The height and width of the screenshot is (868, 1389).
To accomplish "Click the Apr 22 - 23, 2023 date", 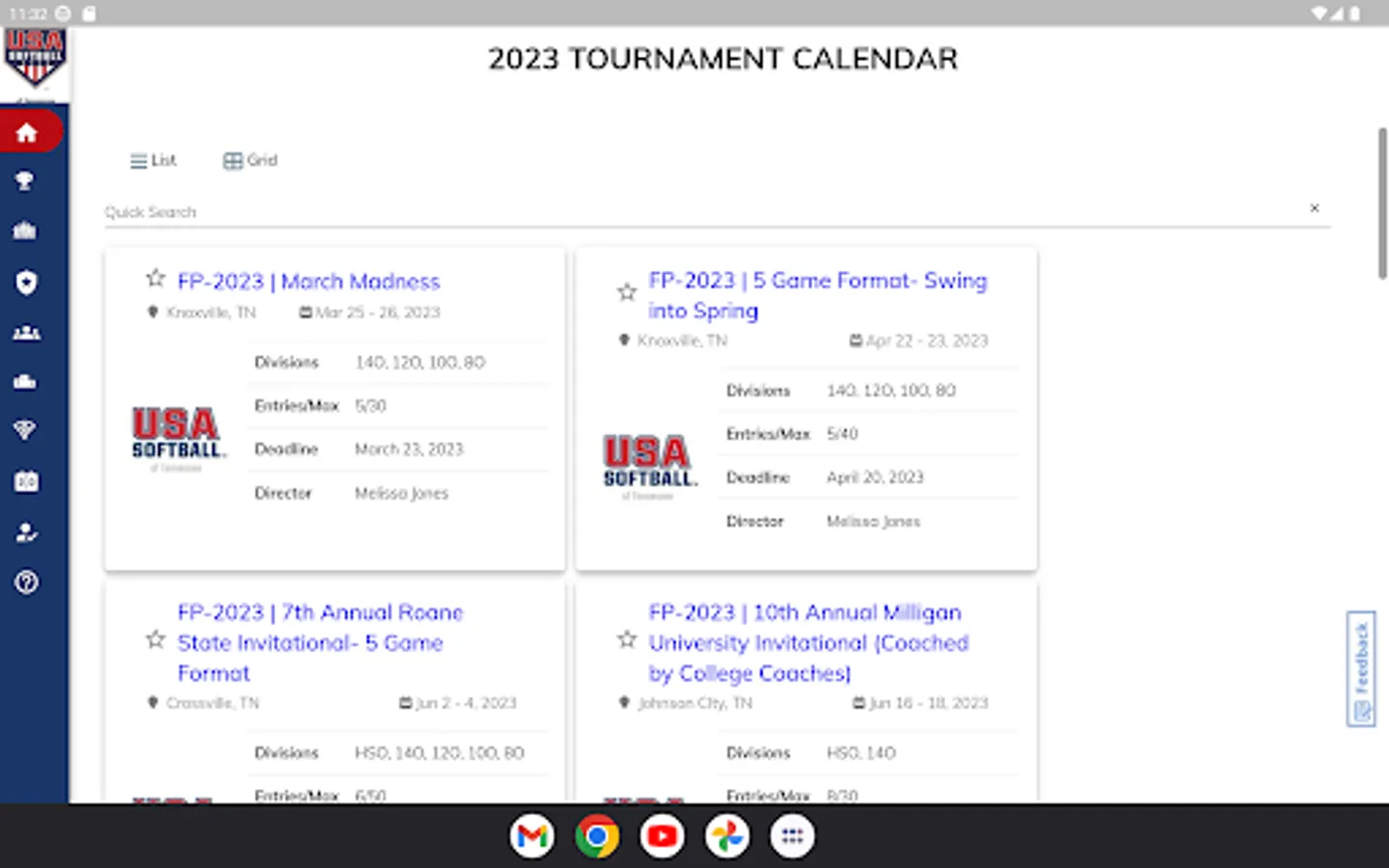I will pyautogui.click(x=927, y=340).
